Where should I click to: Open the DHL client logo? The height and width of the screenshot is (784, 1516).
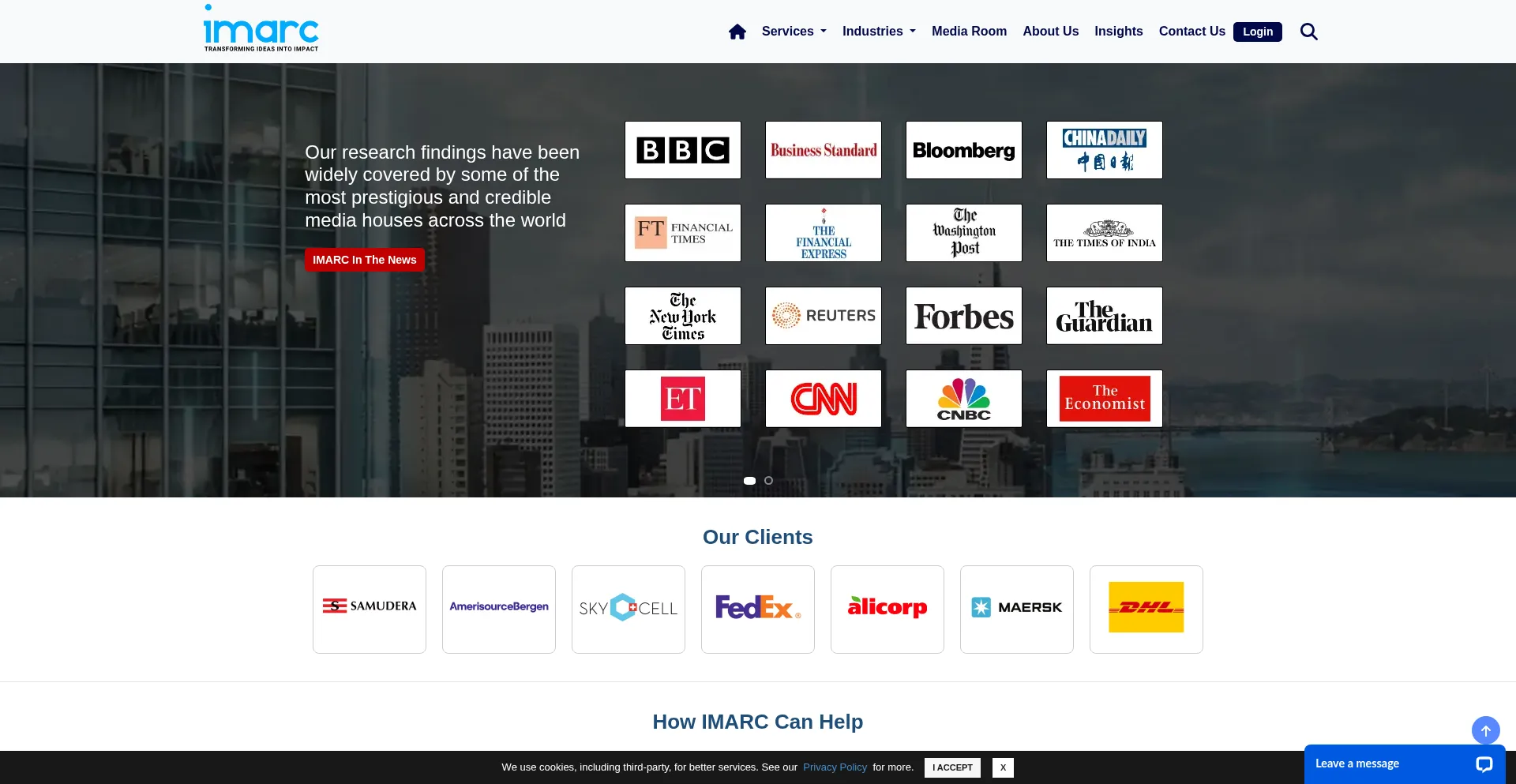(1146, 610)
